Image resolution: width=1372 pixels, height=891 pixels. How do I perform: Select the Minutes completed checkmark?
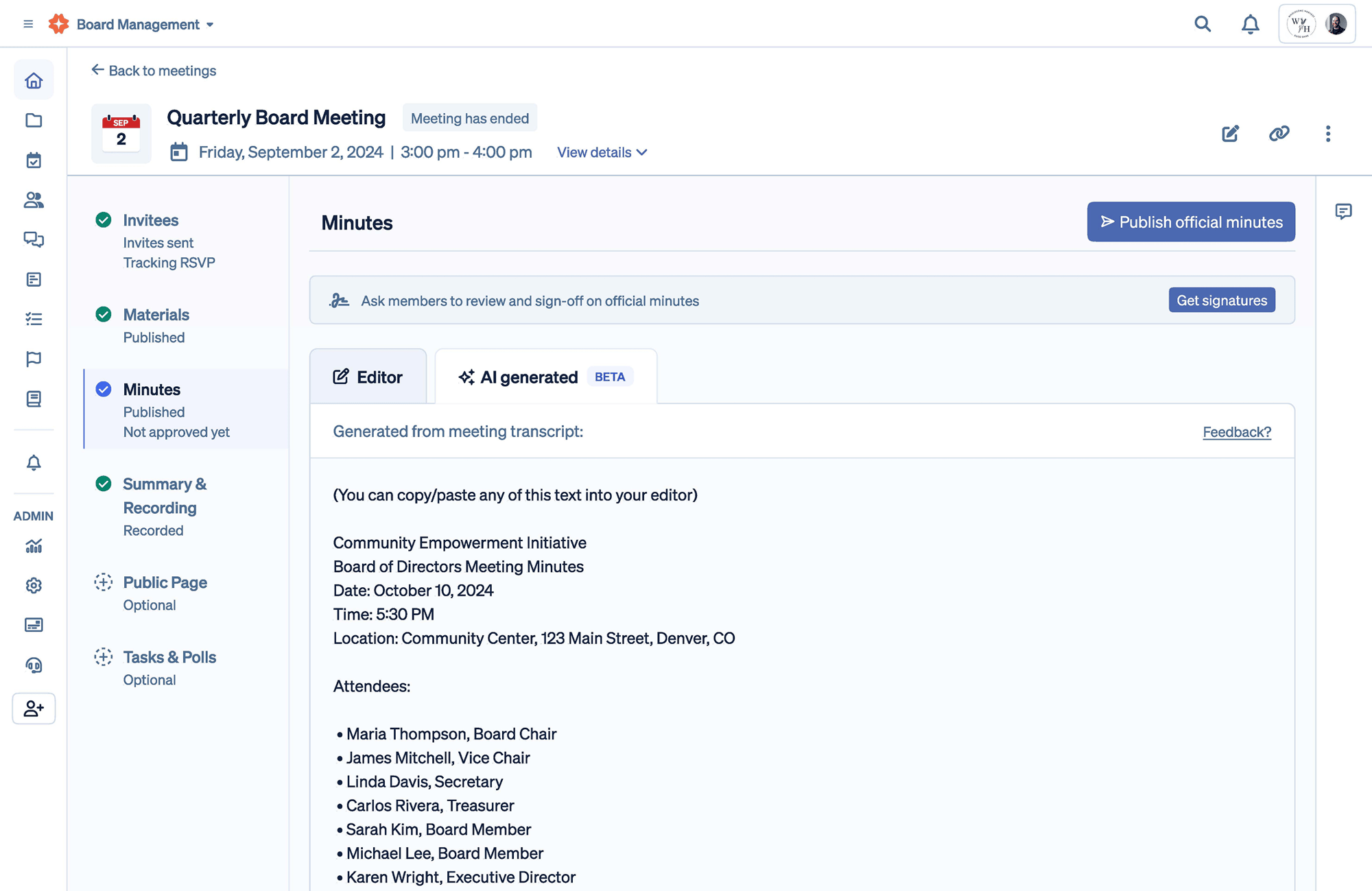(104, 389)
